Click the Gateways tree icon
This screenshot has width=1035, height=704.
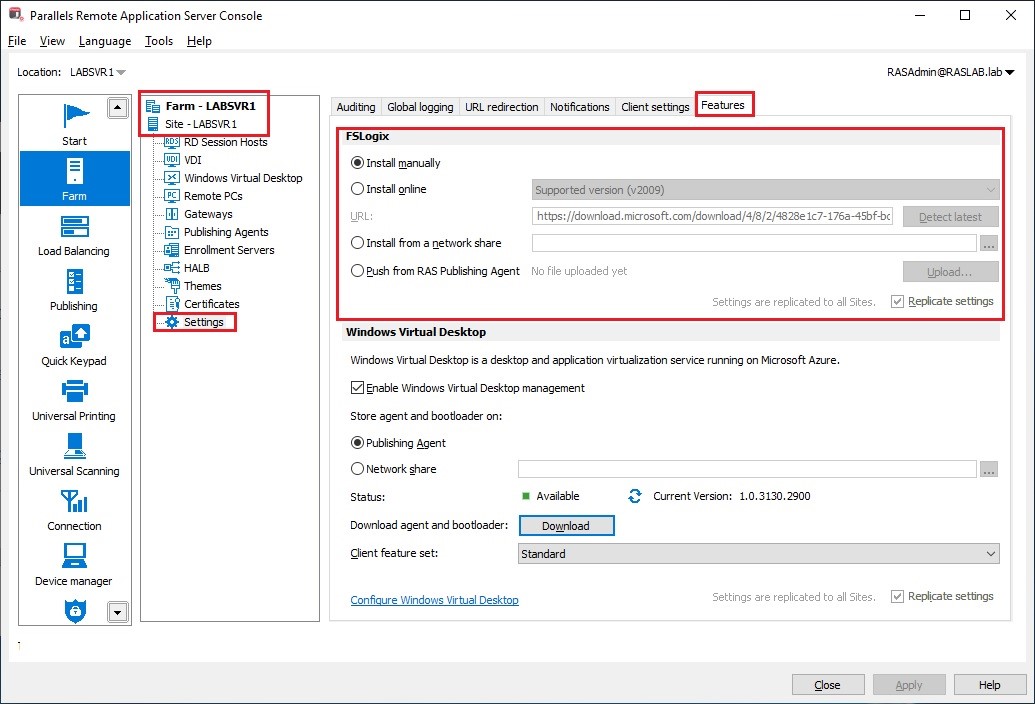click(172, 214)
